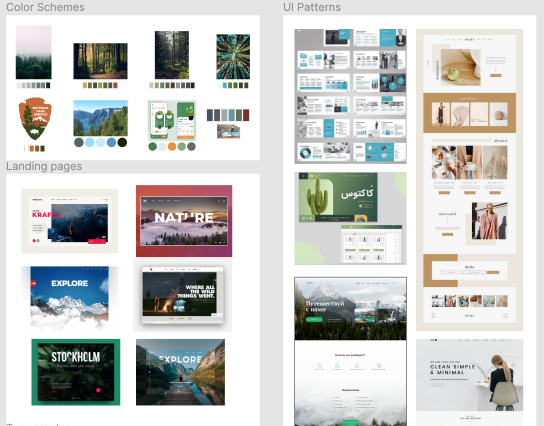Select the green cactus Arabic website mockup
This screenshot has height=426, width=544.
(x=350, y=219)
